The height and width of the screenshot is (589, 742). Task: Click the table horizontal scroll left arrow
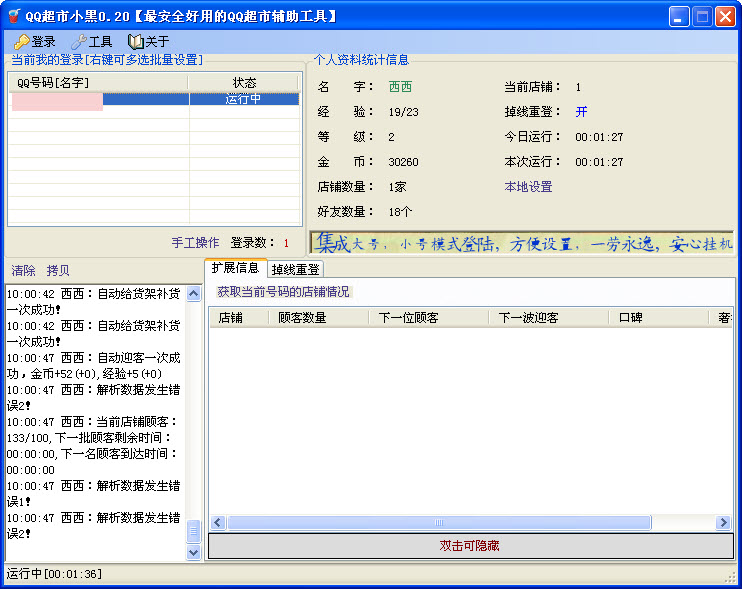coord(218,522)
